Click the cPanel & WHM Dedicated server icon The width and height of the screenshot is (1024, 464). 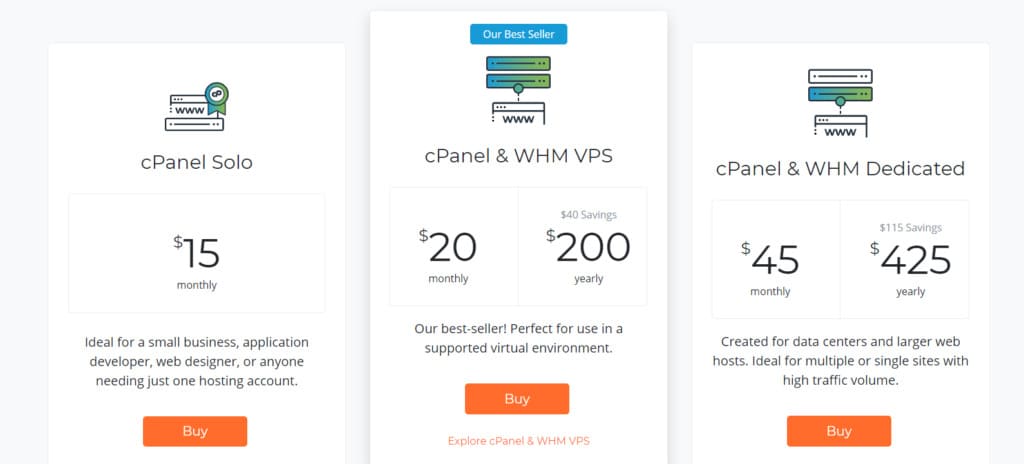840,103
